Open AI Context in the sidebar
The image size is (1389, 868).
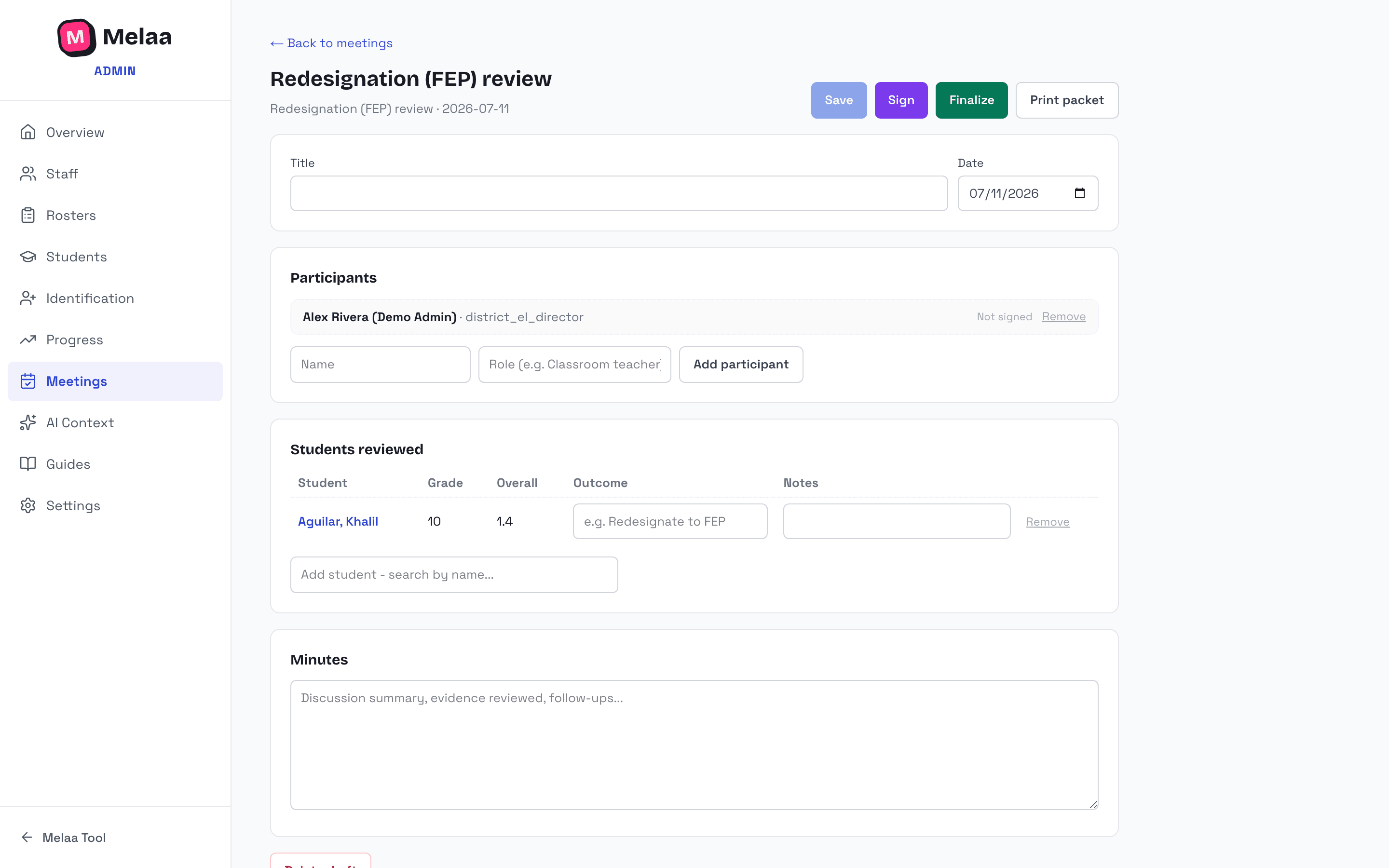(x=115, y=422)
